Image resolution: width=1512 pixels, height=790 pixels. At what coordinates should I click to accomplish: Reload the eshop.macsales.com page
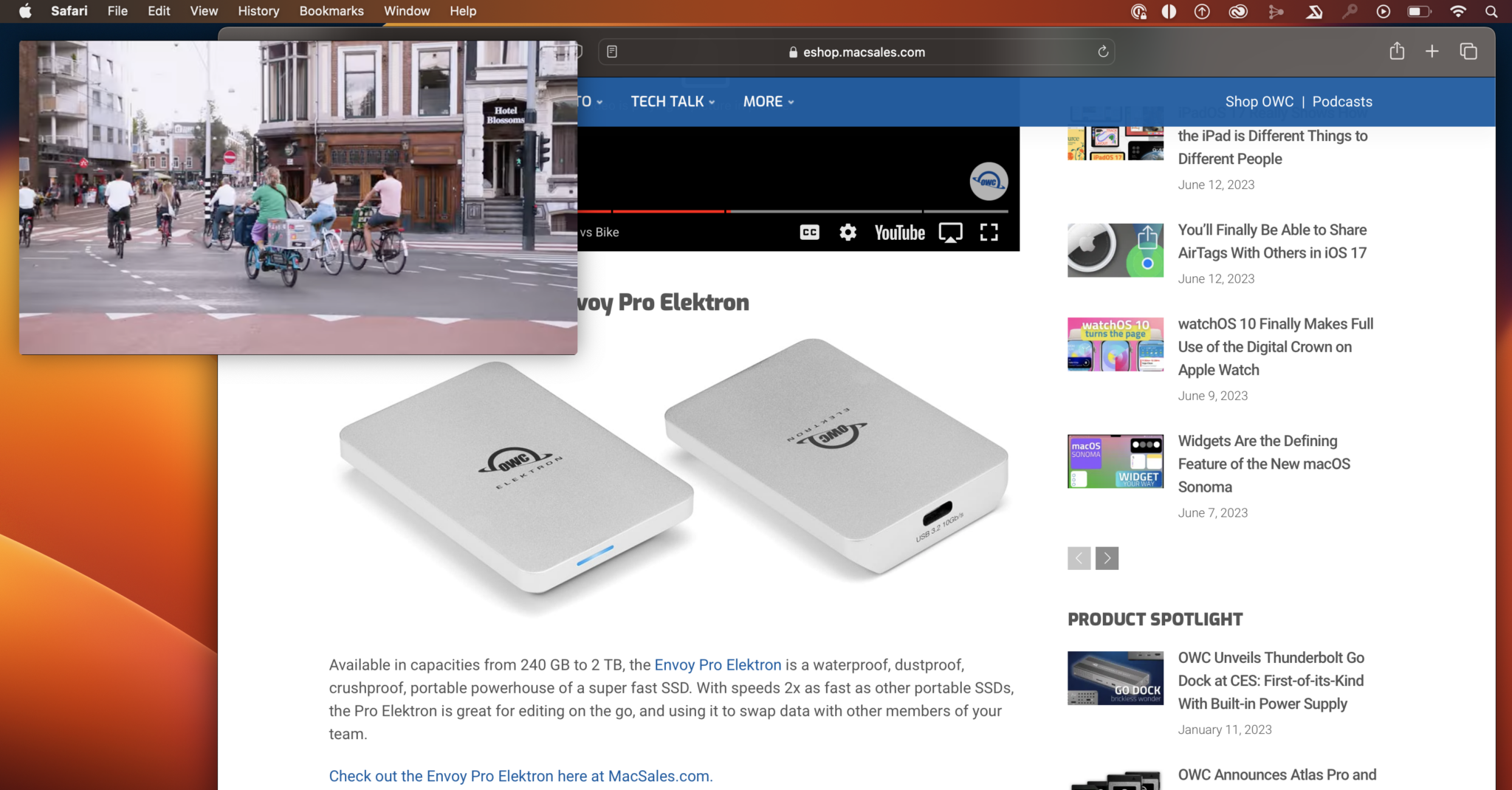pos(1102,52)
